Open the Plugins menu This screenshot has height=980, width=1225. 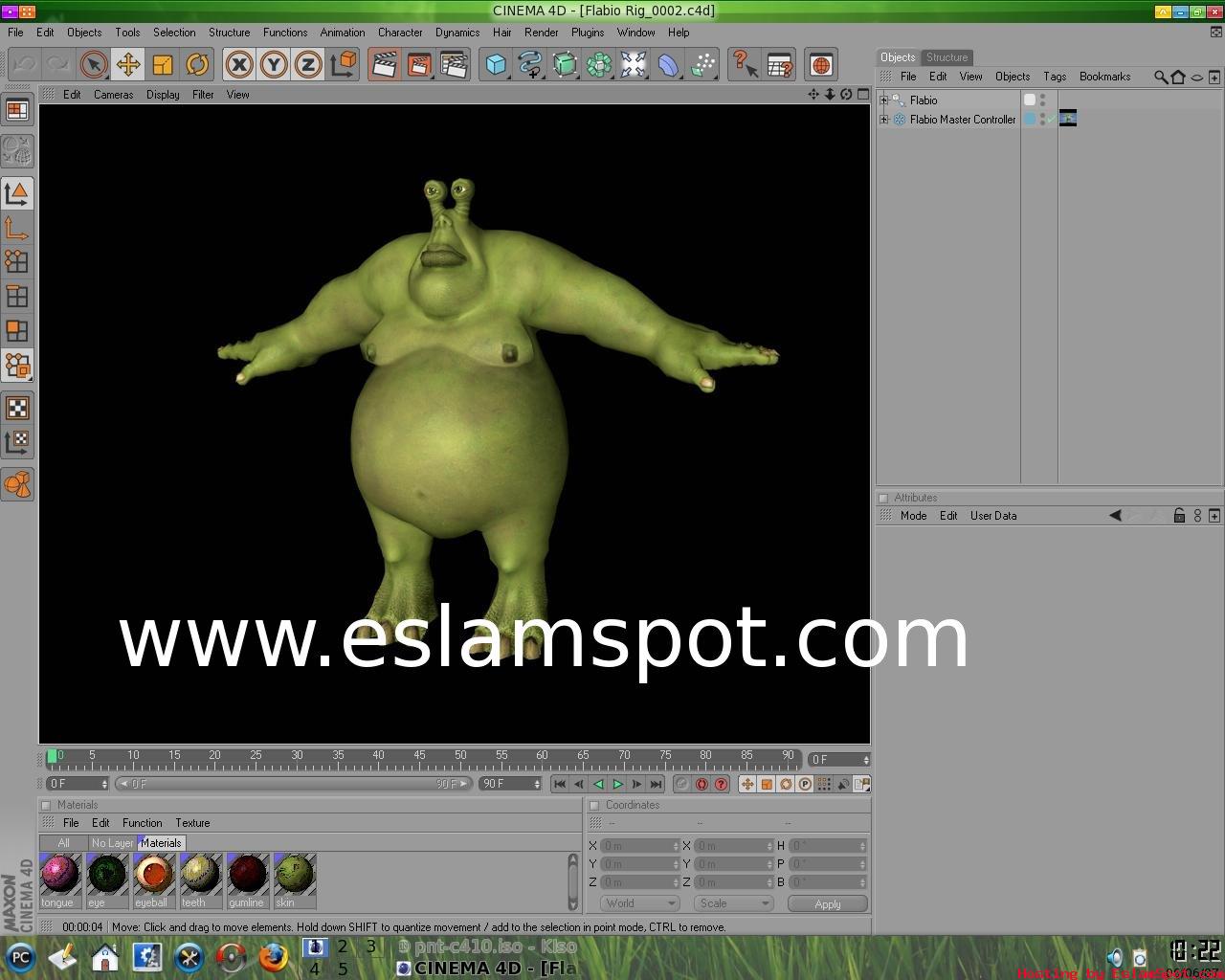(x=588, y=32)
